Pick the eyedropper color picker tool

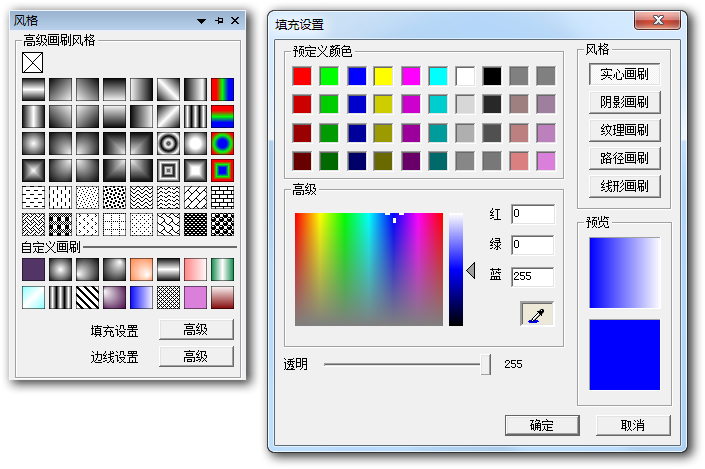(x=536, y=314)
